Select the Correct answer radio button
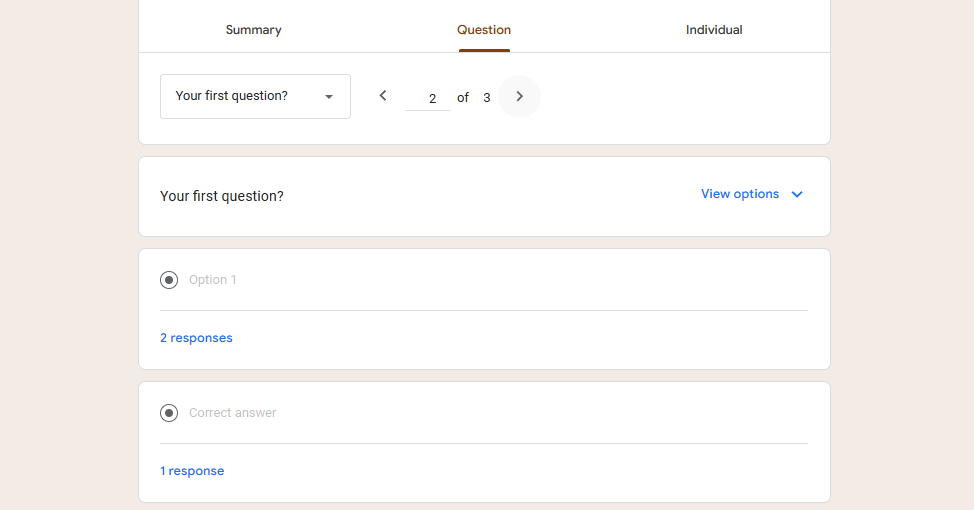 pyautogui.click(x=169, y=413)
